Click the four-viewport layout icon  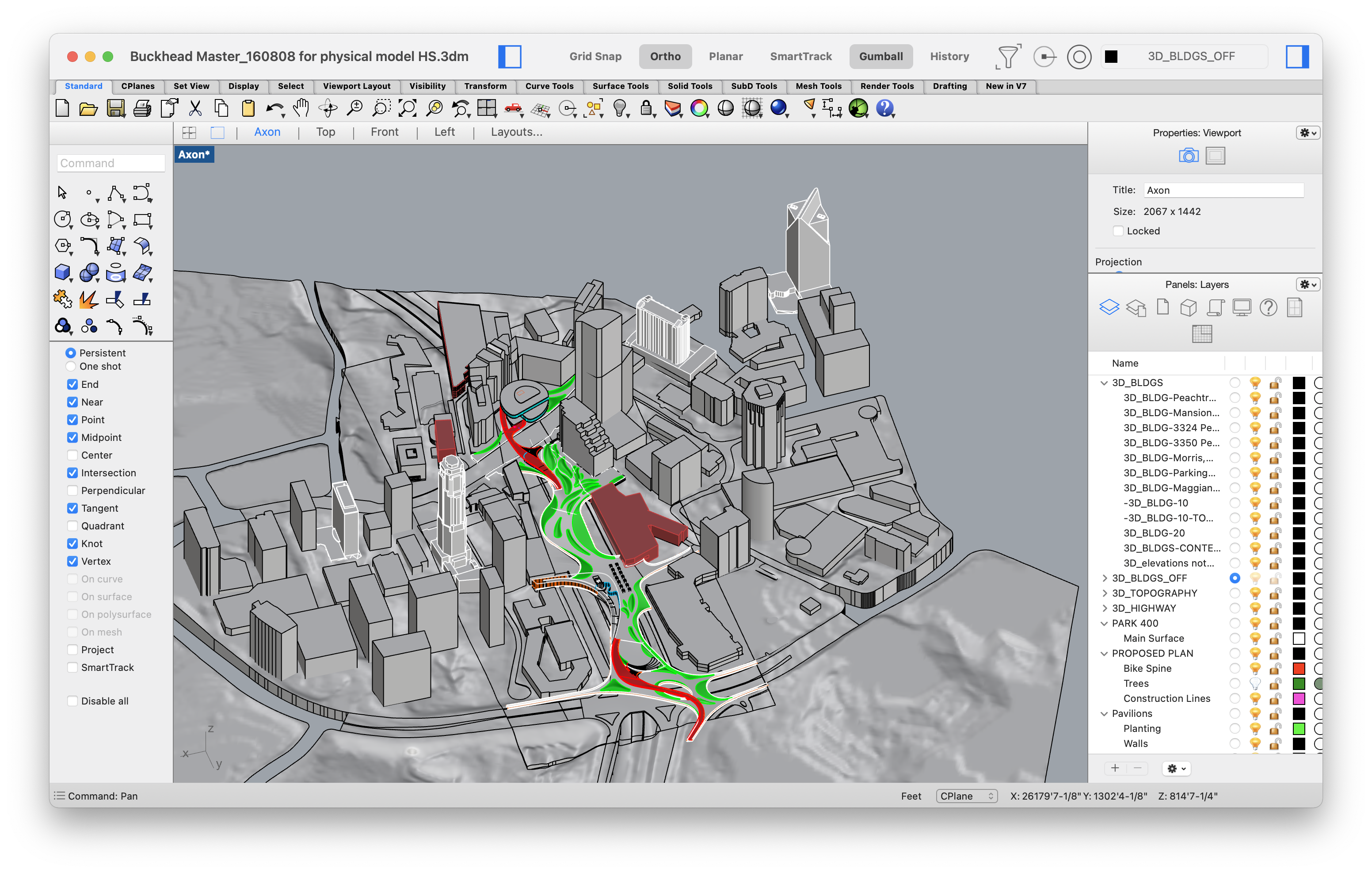coord(189,132)
